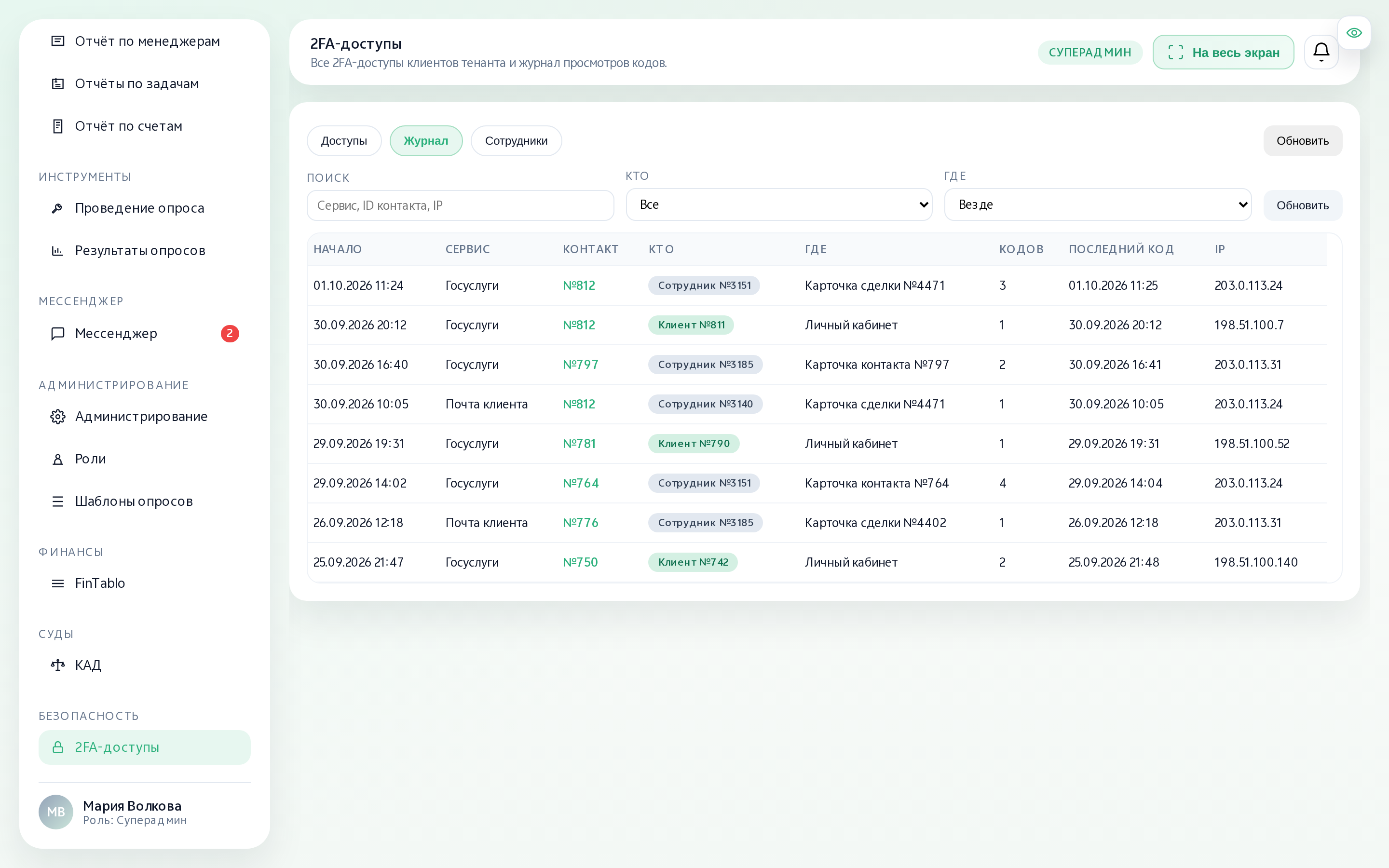Image resolution: width=1389 pixels, height=868 pixels.
Task: Click the red unread badge 2
Action: [x=230, y=334]
